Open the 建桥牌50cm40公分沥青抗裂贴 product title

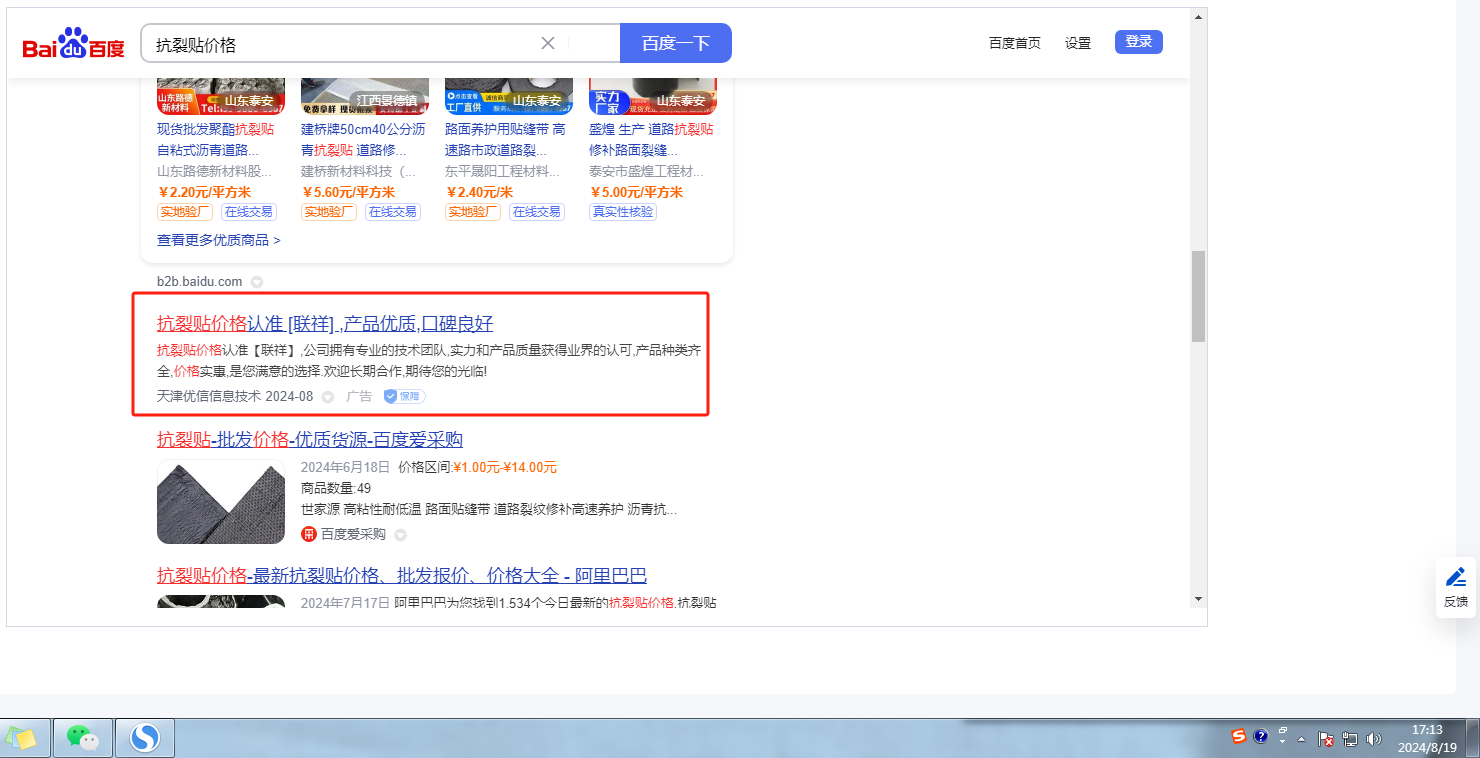point(363,140)
